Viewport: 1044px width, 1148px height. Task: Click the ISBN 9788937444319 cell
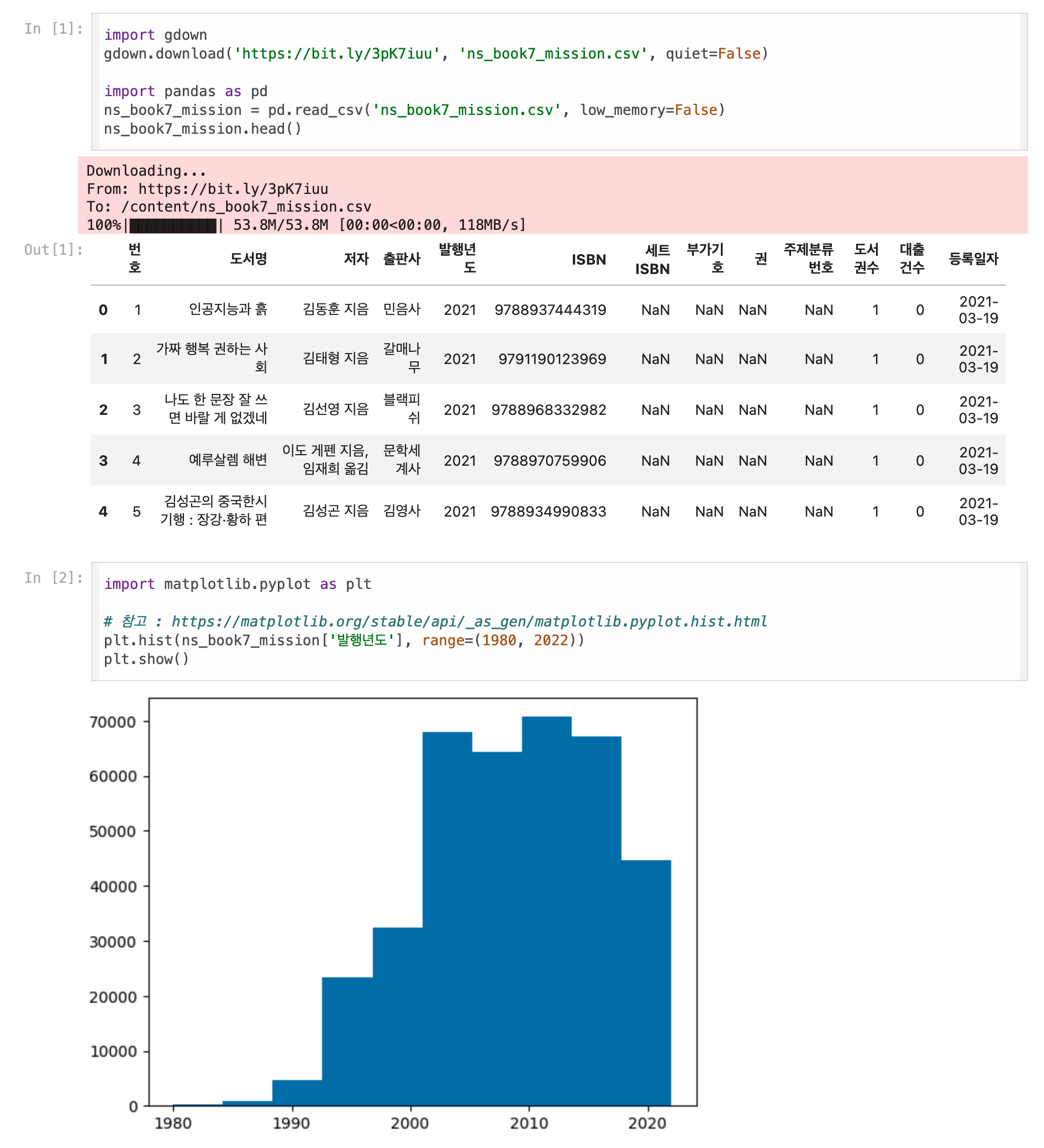tap(551, 310)
